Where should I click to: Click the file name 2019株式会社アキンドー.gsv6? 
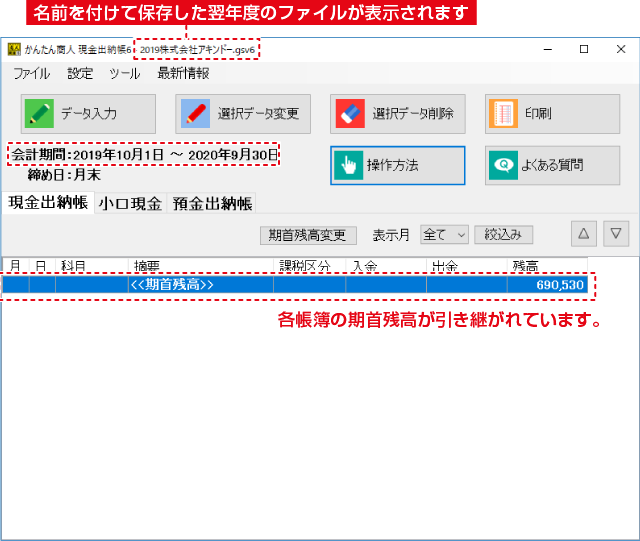(197, 50)
